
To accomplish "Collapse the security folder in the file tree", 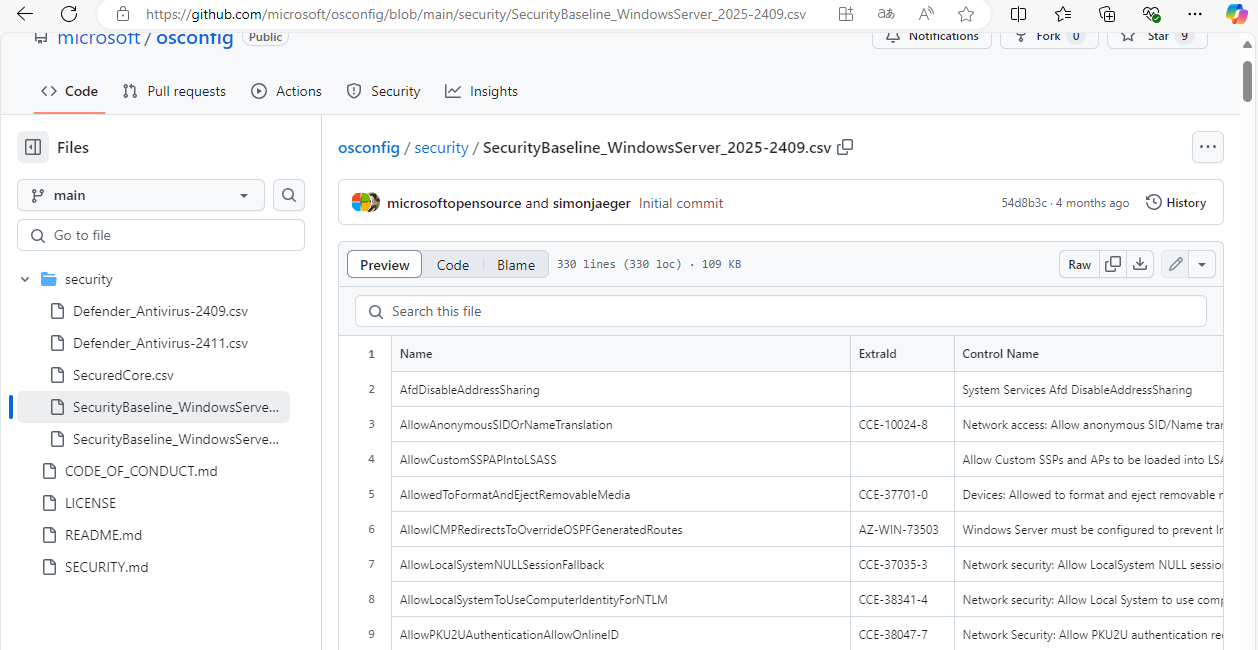I will [24, 279].
